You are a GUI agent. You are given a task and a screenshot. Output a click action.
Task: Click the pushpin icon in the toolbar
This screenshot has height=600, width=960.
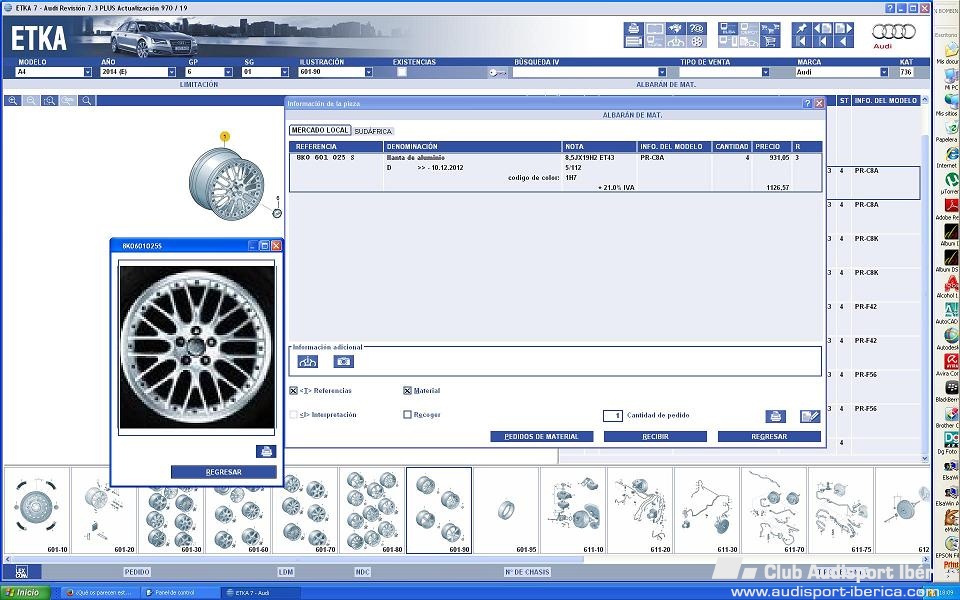pos(801,28)
